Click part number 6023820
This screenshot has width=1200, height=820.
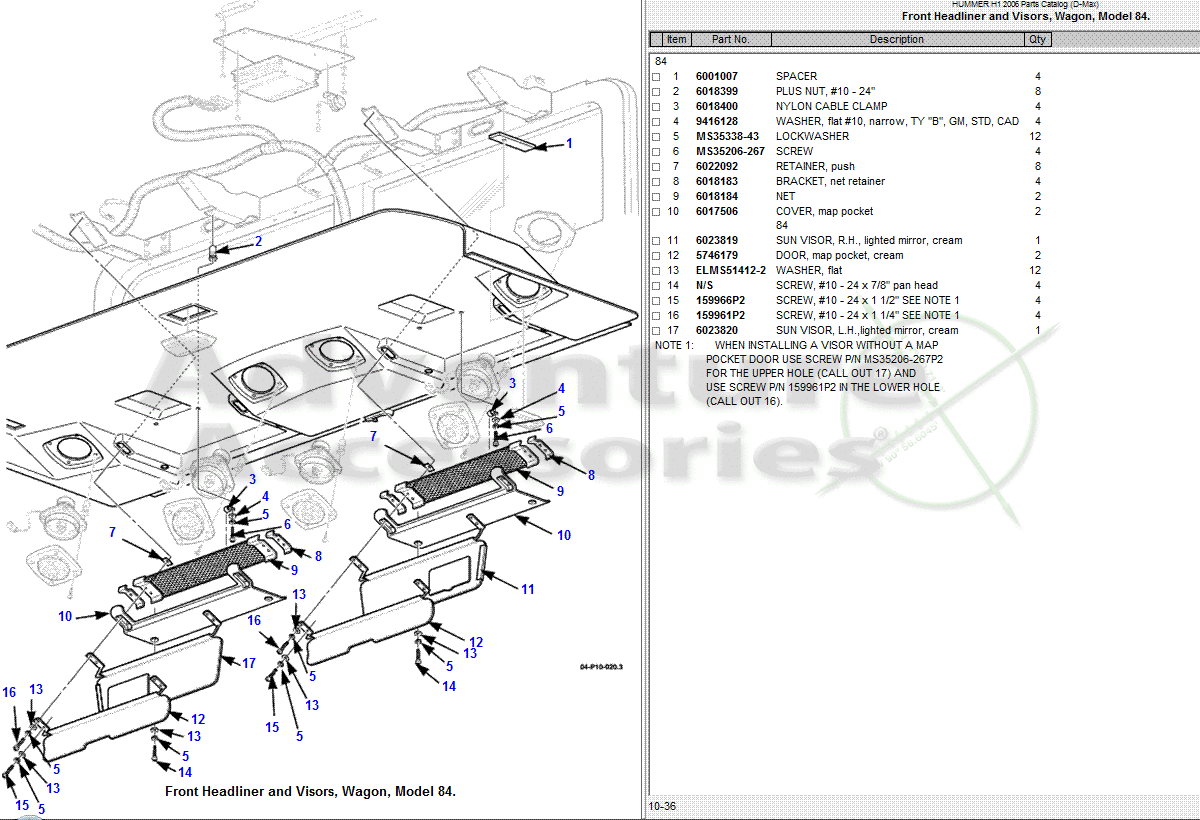717,331
